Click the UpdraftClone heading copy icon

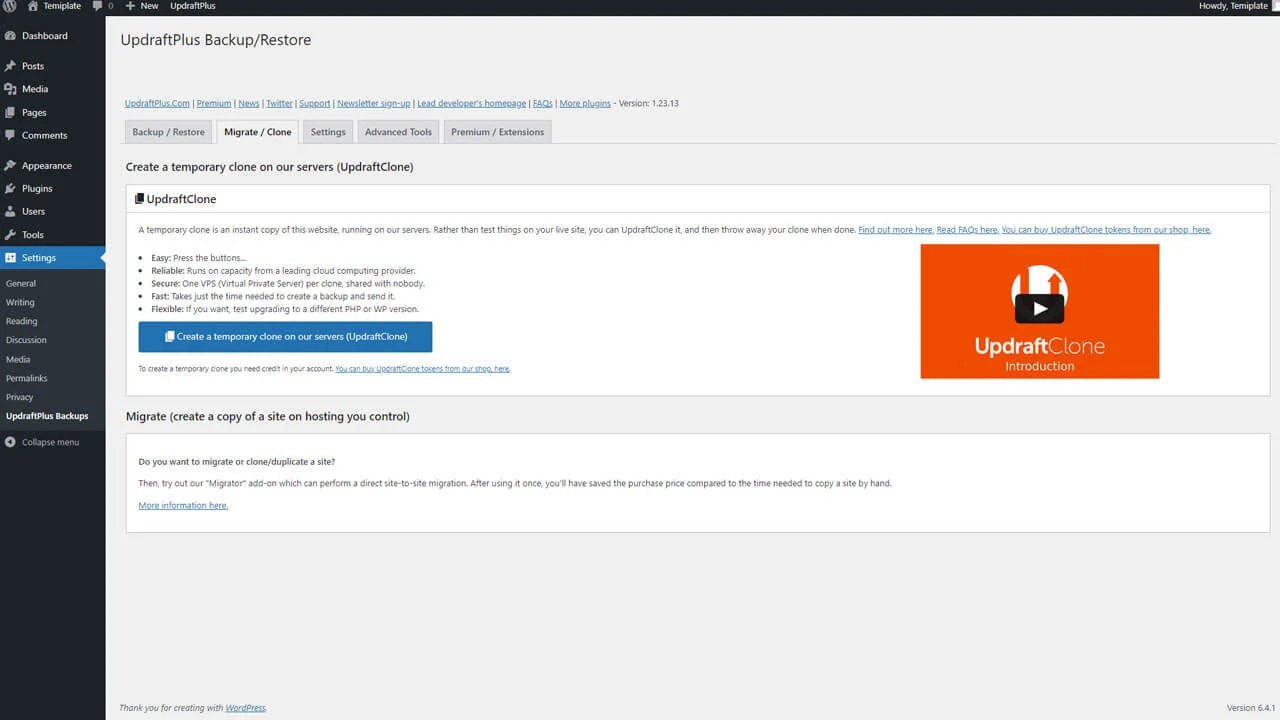coord(140,199)
